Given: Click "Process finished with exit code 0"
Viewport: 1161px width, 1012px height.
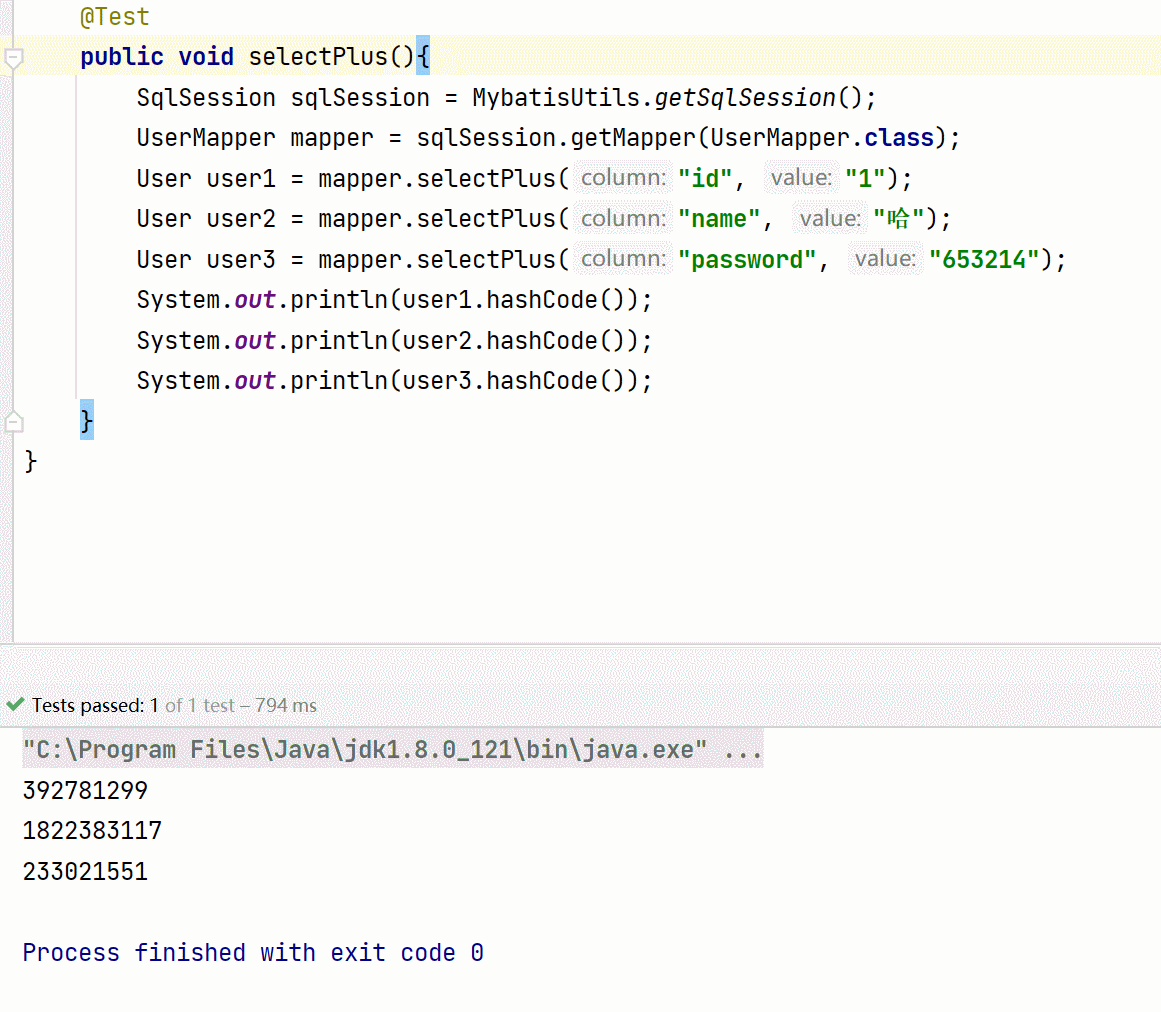Looking at the screenshot, I should [253, 953].
